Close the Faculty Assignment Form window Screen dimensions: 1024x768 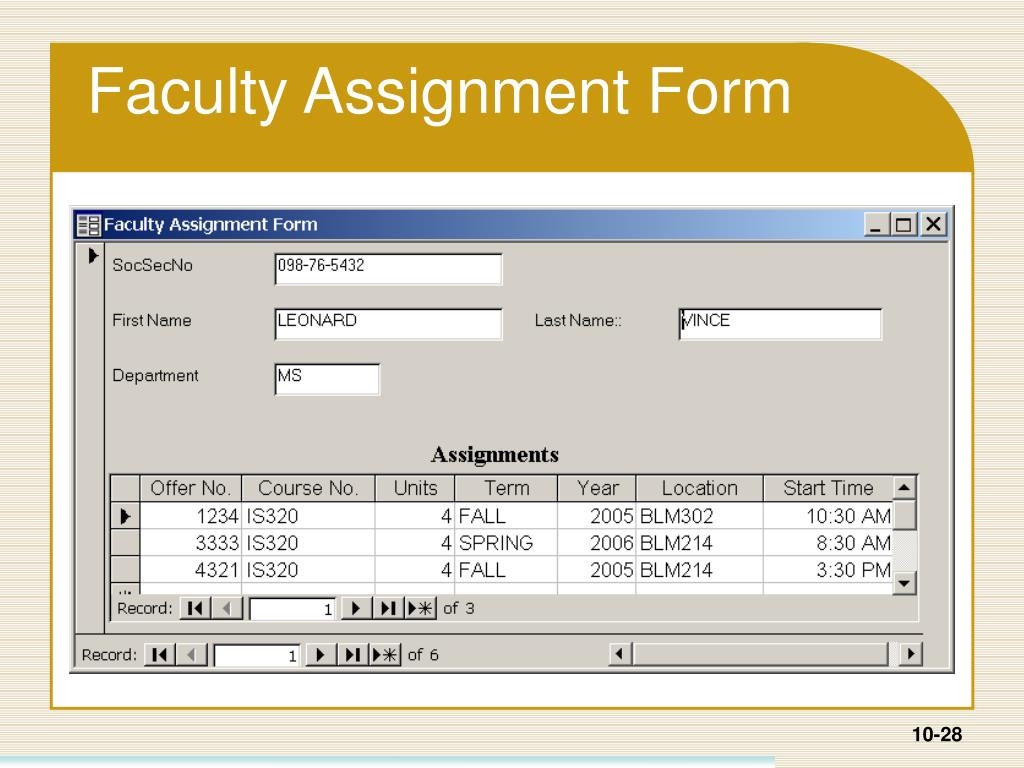point(933,225)
